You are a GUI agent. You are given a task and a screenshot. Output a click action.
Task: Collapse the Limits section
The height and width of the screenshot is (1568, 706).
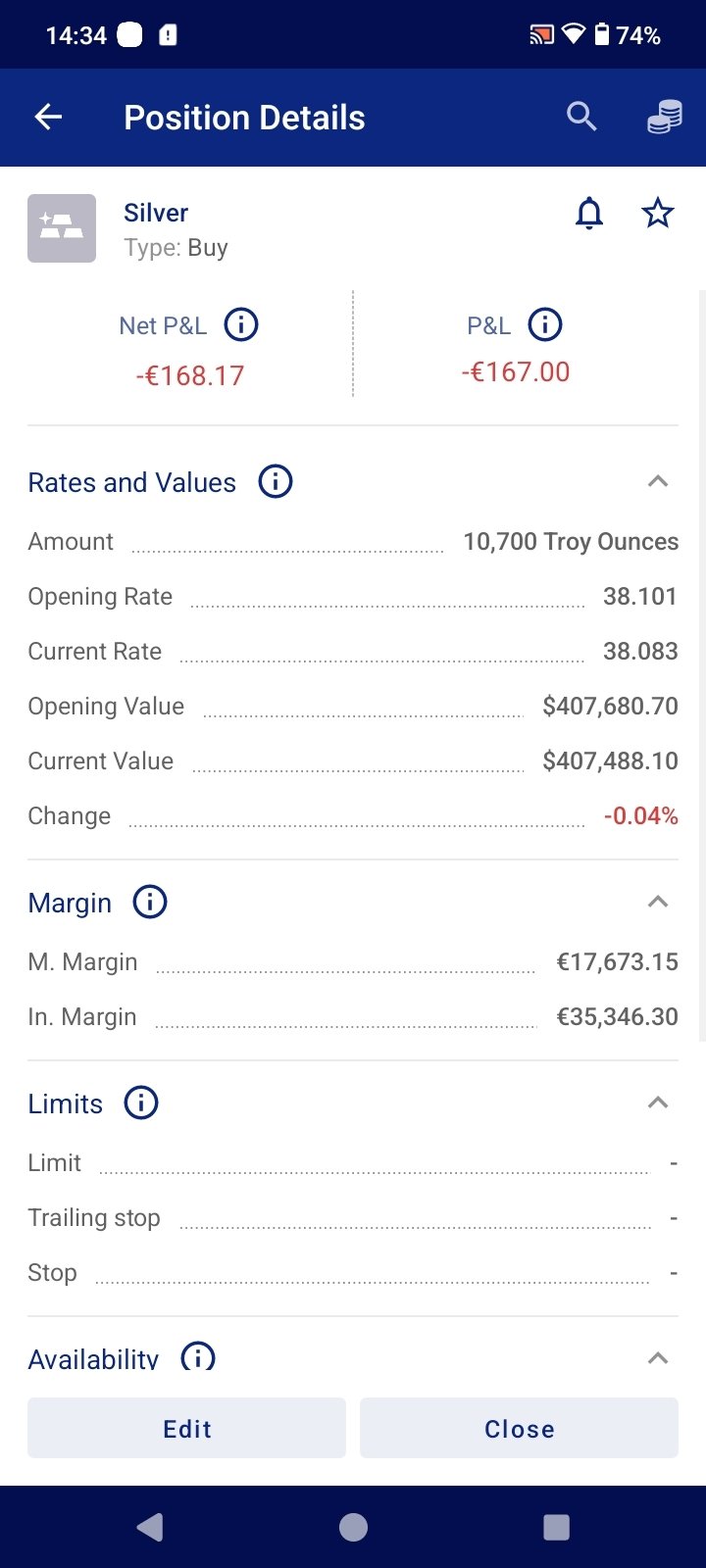[x=658, y=1102]
